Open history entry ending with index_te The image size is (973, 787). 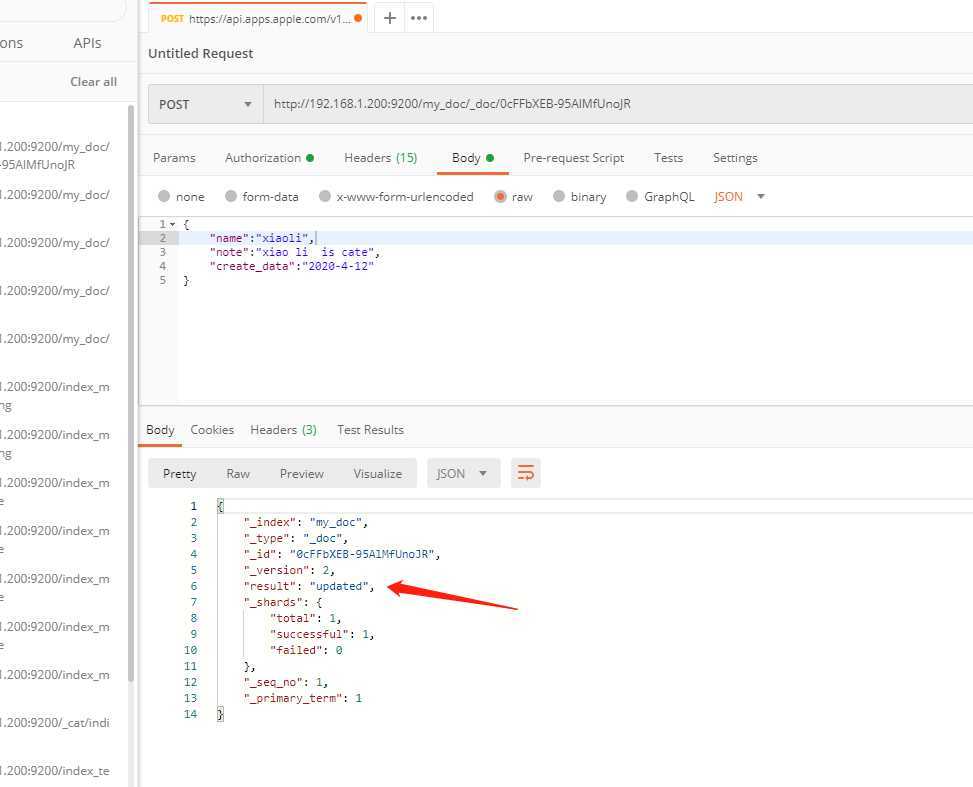pyautogui.click(x=55, y=770)
